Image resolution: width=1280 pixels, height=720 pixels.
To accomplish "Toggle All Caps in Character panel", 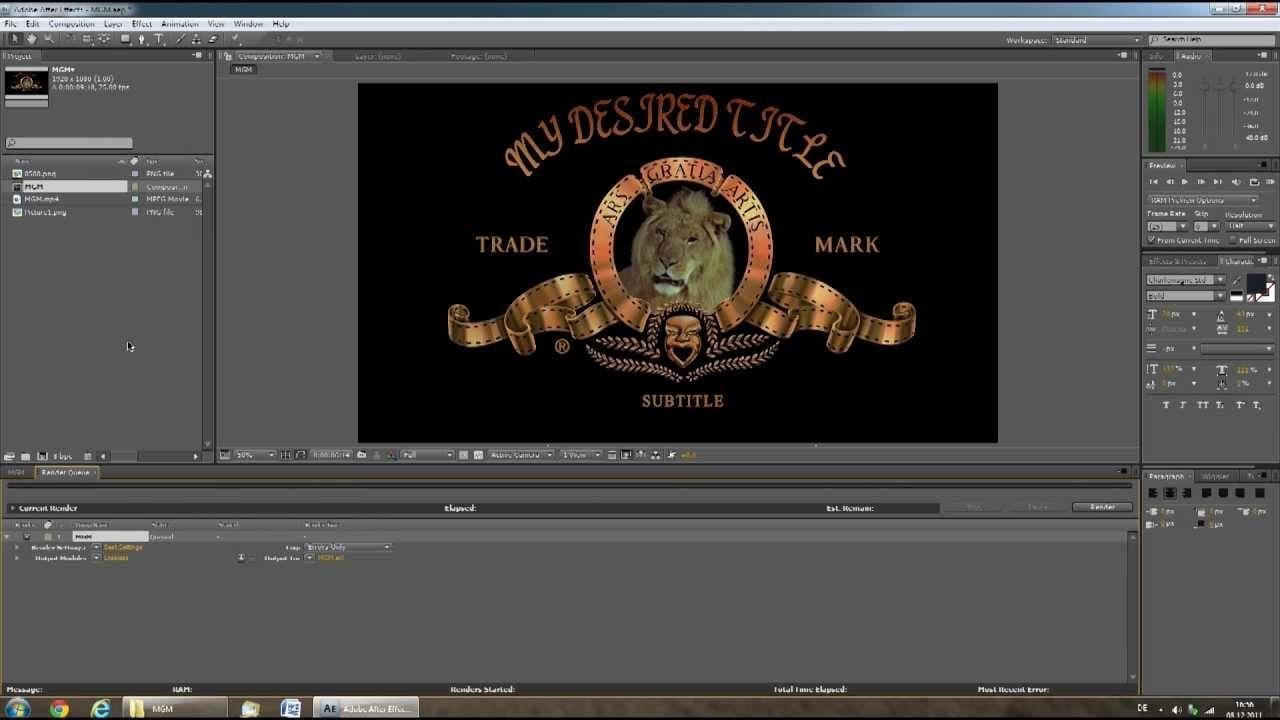I will tap(1202, 405).
